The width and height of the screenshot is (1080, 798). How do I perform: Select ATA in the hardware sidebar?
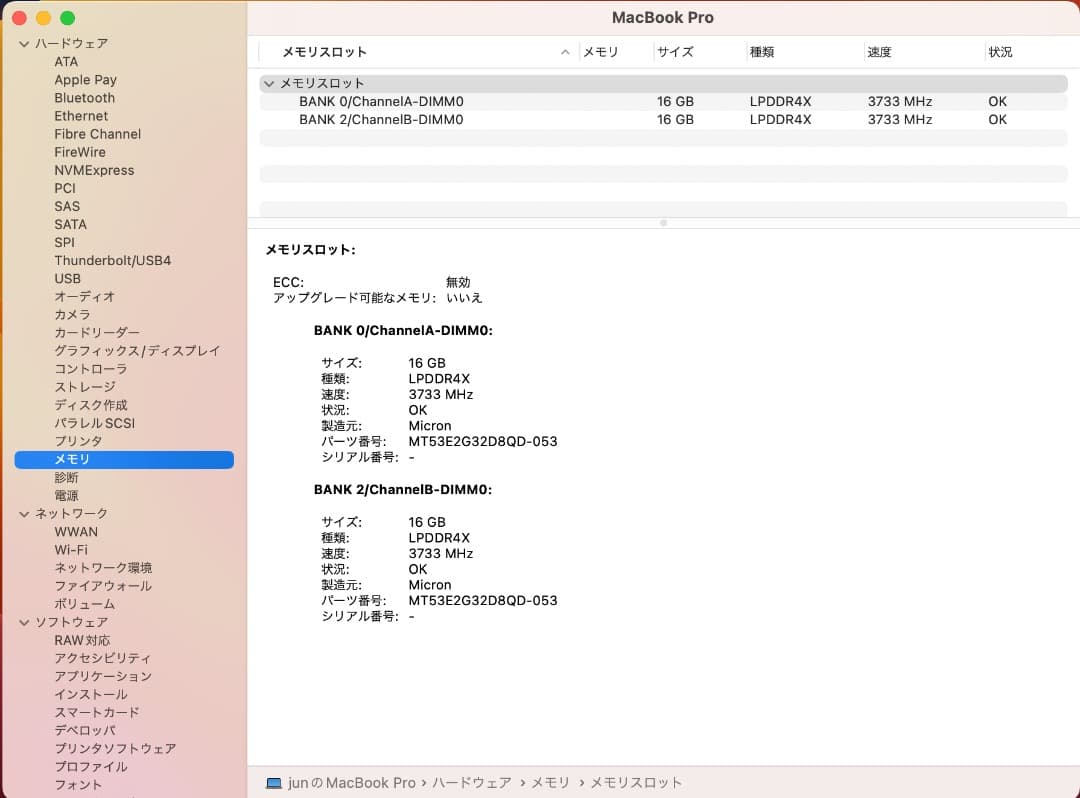tap(66, 61)
